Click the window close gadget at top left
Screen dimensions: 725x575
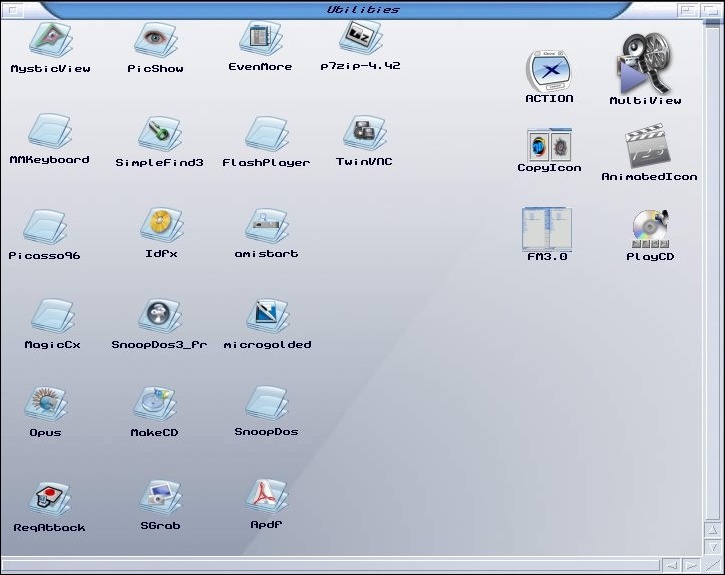pos(12,10)
